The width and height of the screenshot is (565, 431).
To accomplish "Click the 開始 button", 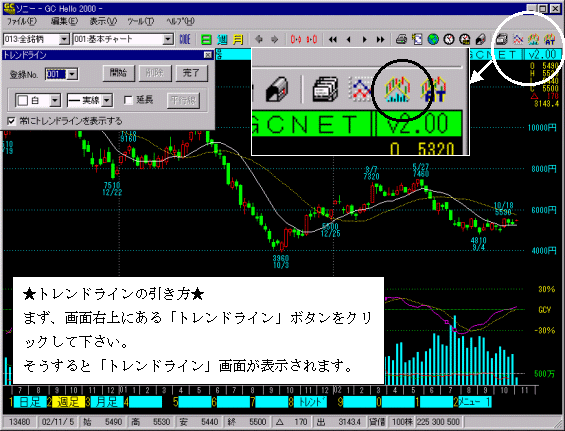I will (x=119, y=73).
